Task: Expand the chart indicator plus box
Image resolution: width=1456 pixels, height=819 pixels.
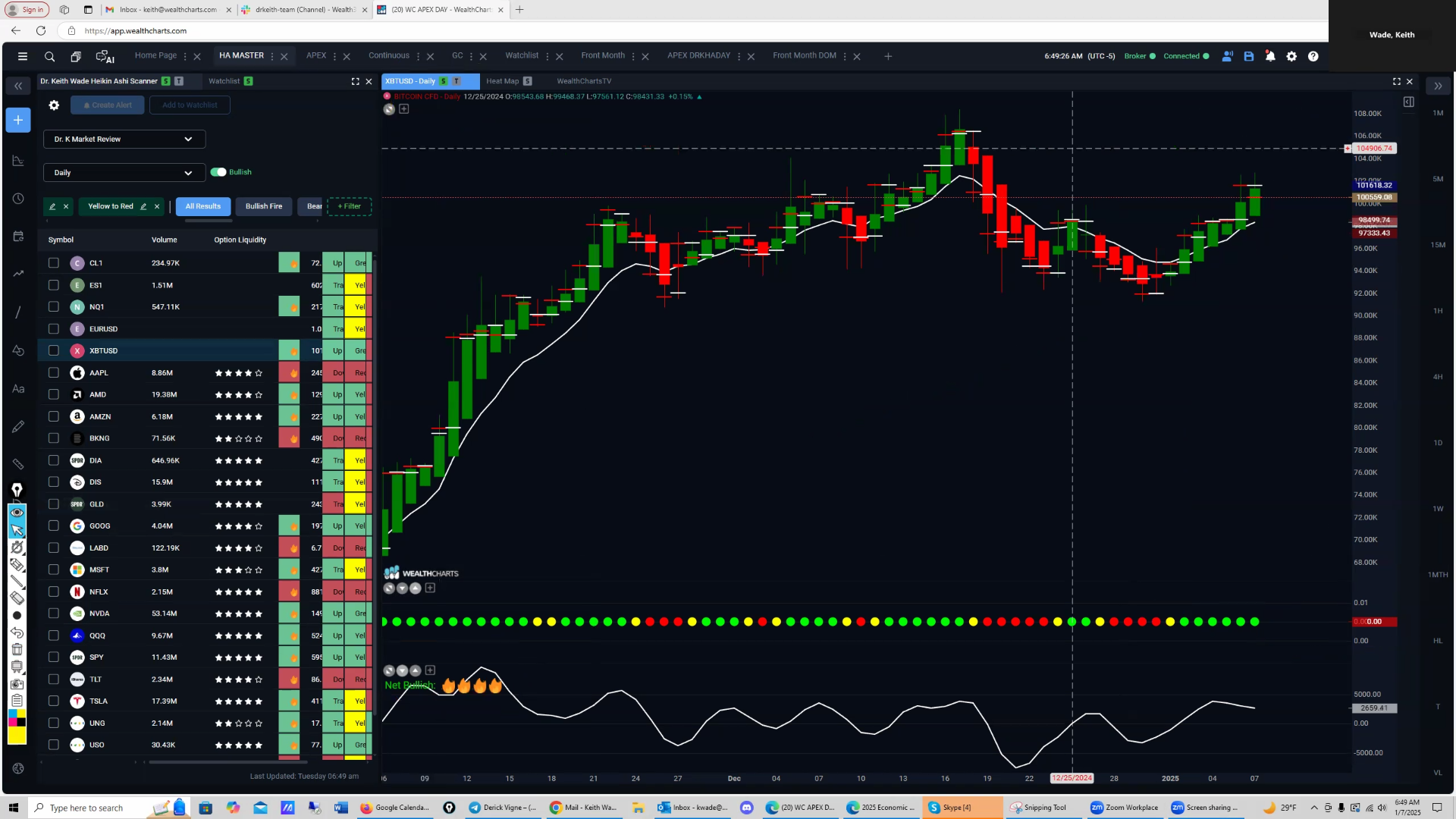Action: tap(404, 109)
